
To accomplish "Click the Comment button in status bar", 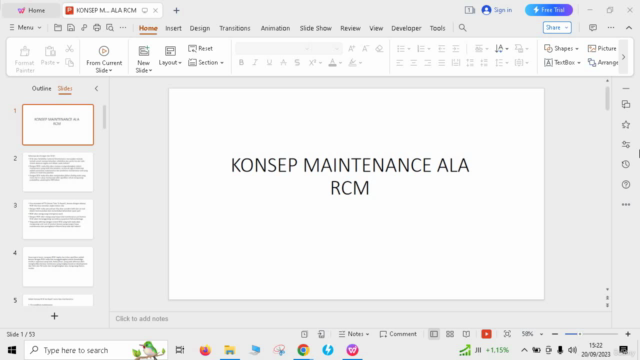I will (398, 334).
